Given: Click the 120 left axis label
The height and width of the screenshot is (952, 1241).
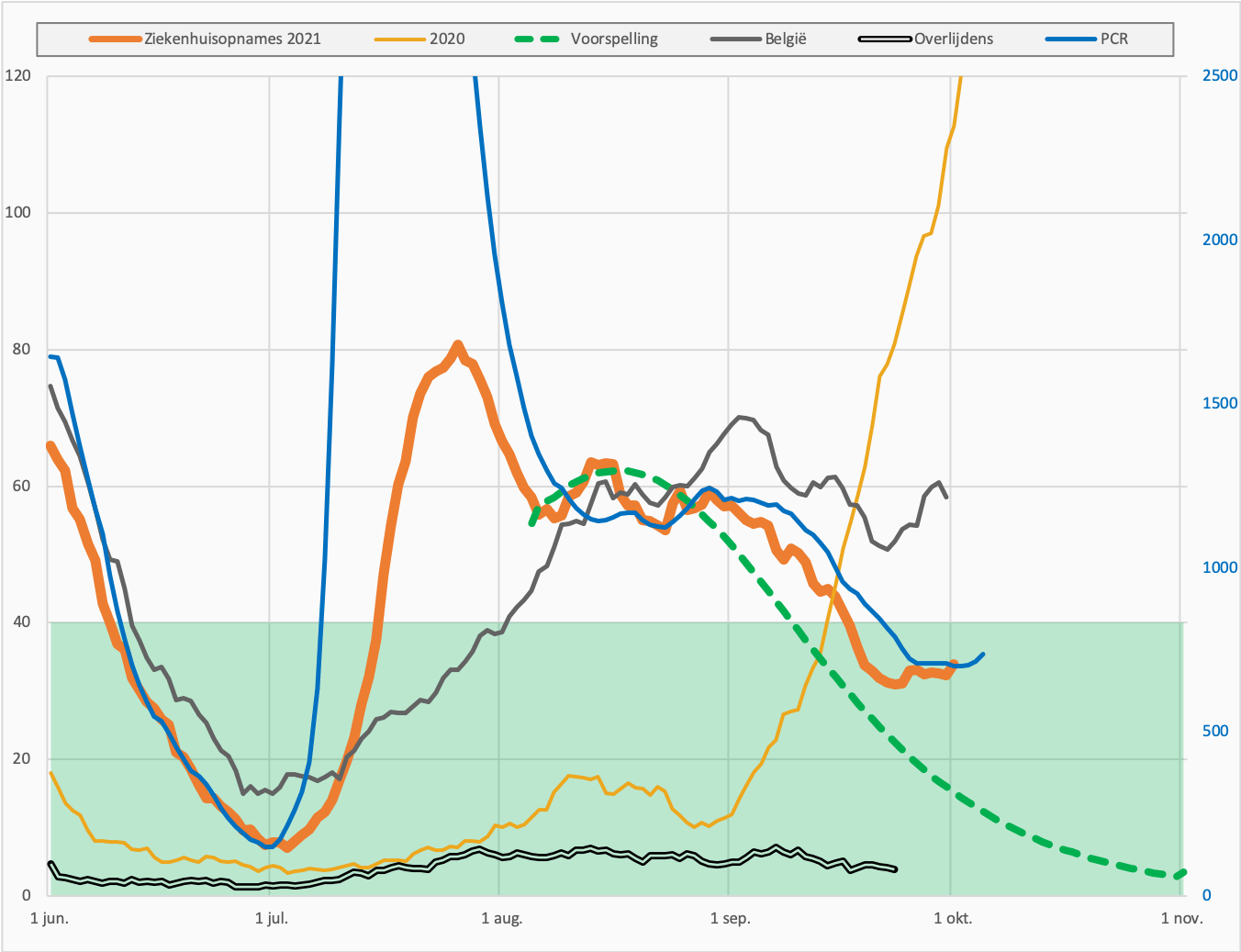Looking at the screenshot, I should 18,75.
